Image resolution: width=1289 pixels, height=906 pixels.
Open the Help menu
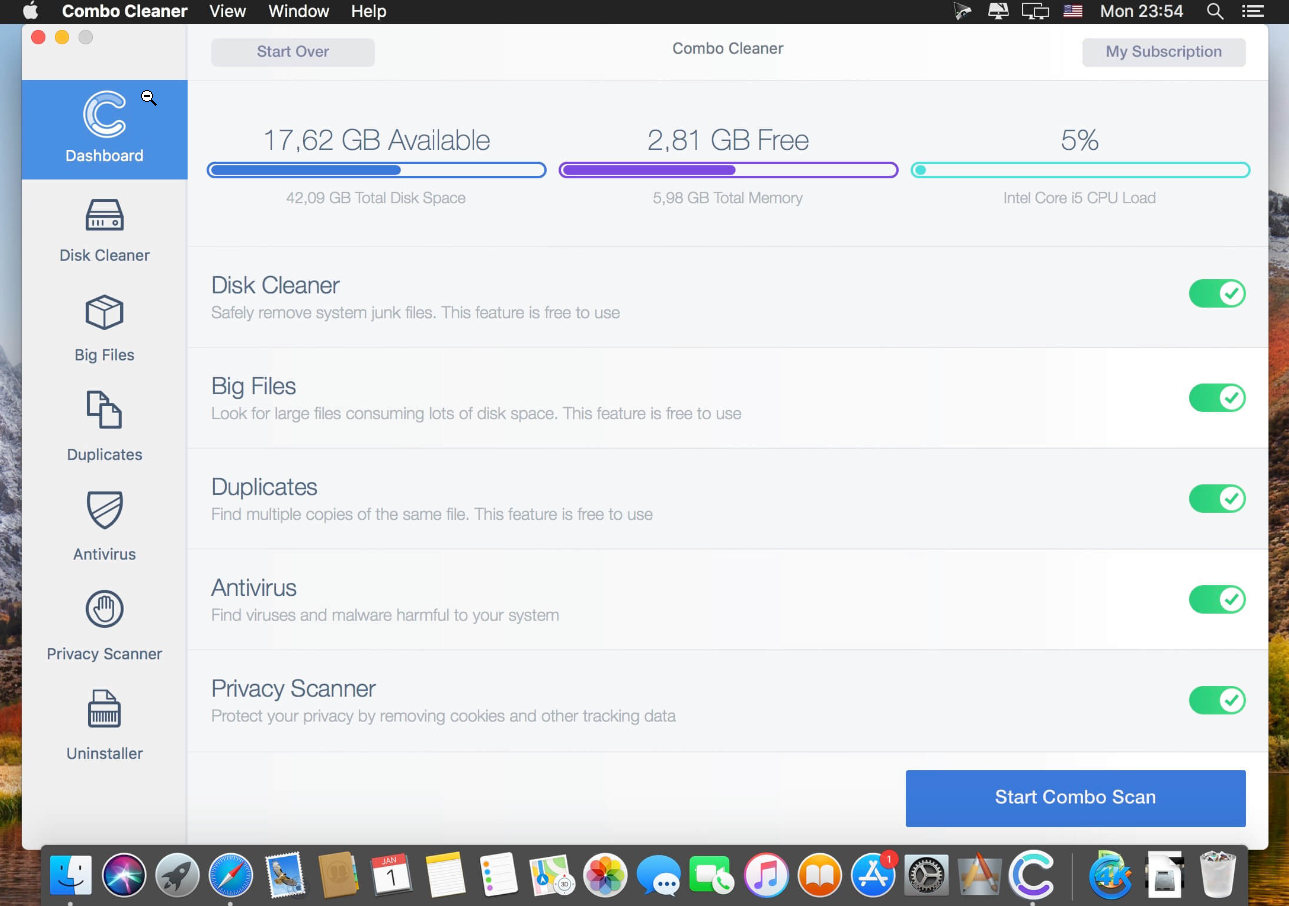(368, 11)
